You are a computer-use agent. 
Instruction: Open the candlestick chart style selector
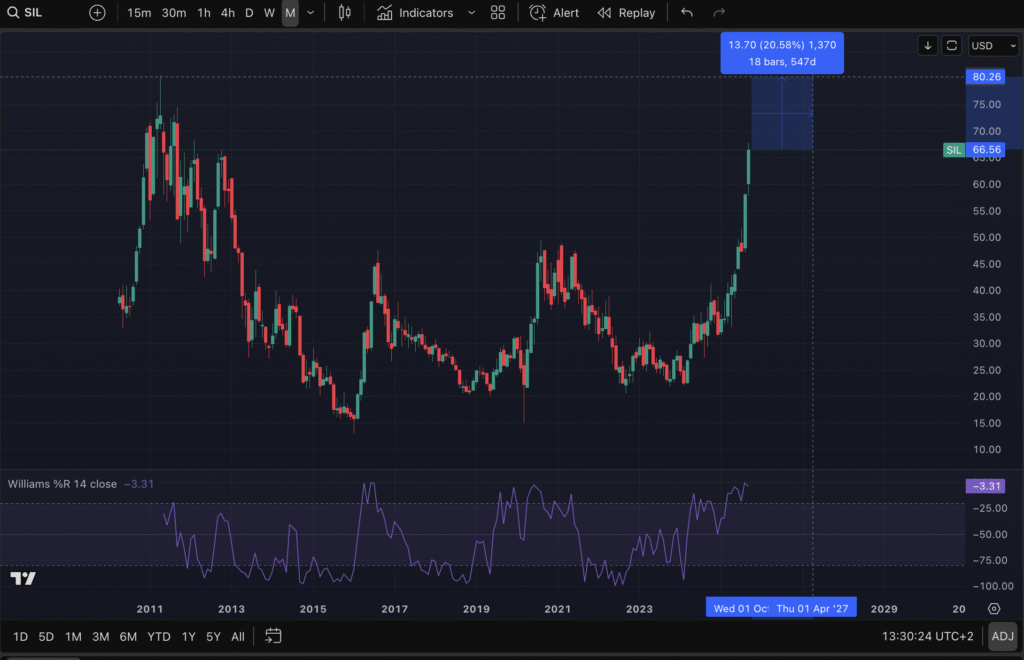345,13
